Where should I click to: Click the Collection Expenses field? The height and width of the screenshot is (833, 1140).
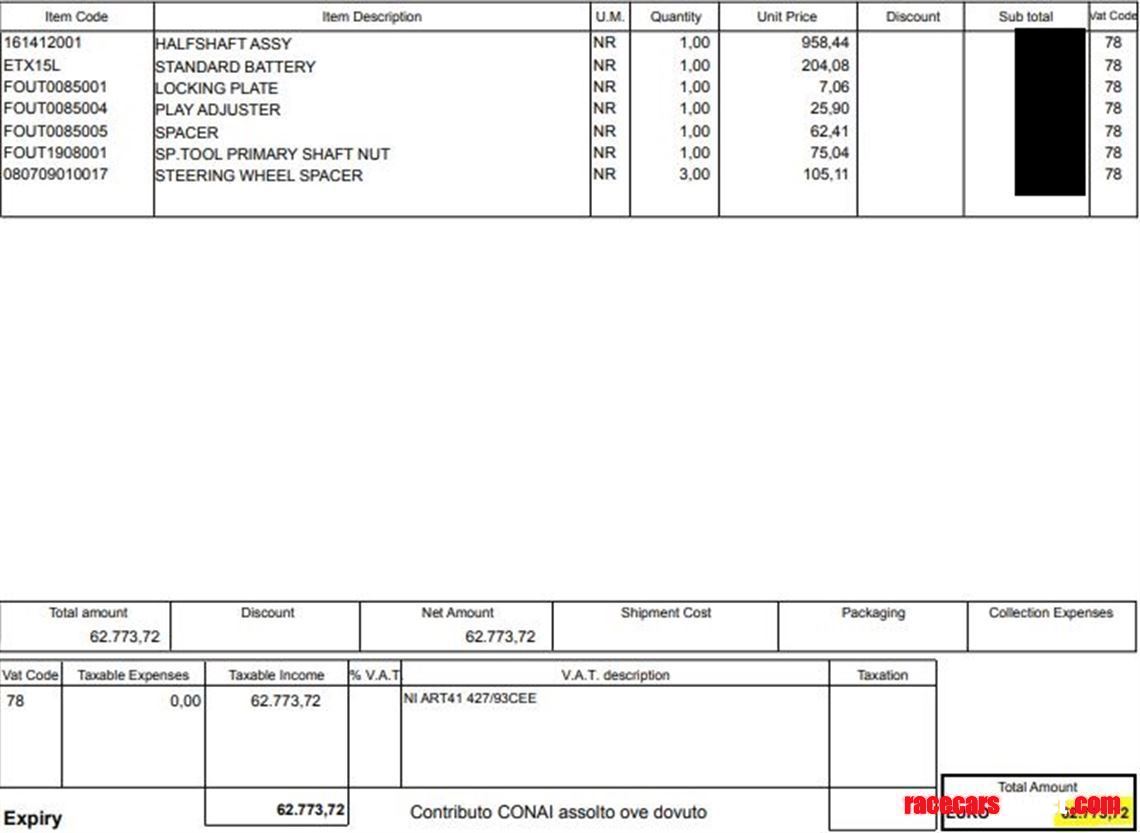coord(1050,626)
